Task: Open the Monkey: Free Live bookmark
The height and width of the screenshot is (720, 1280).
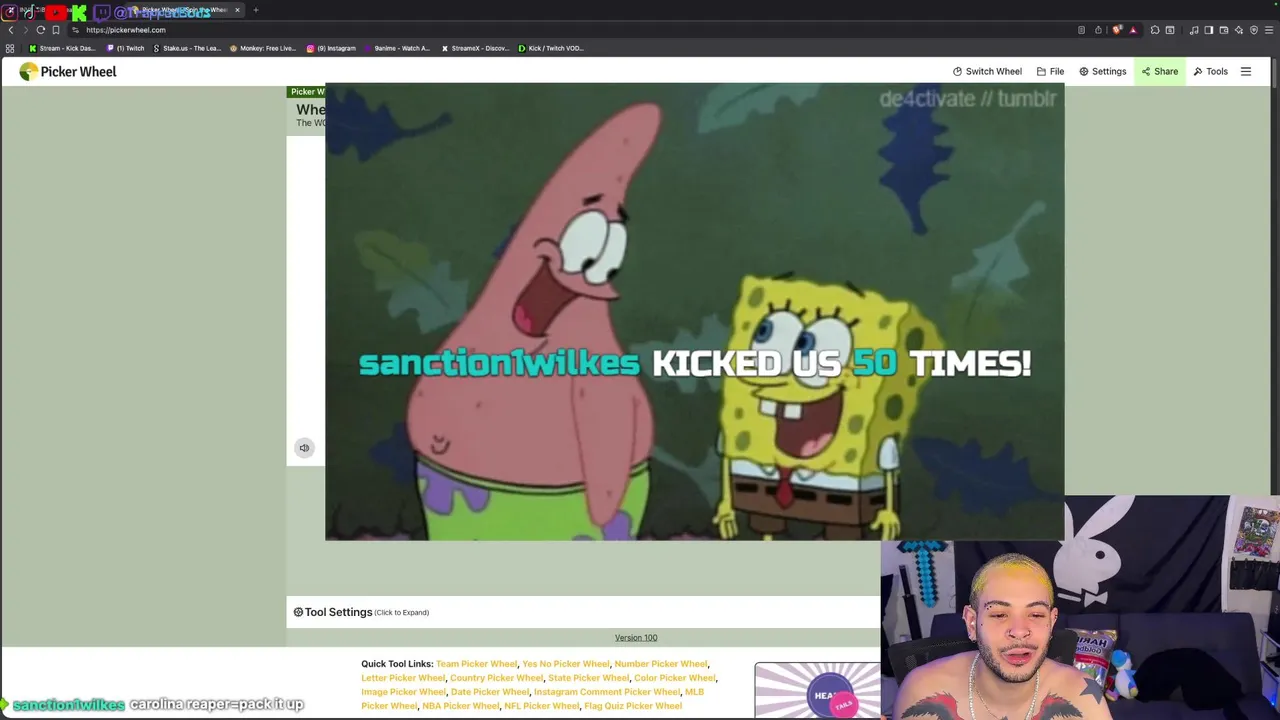Action: (263, 48)
